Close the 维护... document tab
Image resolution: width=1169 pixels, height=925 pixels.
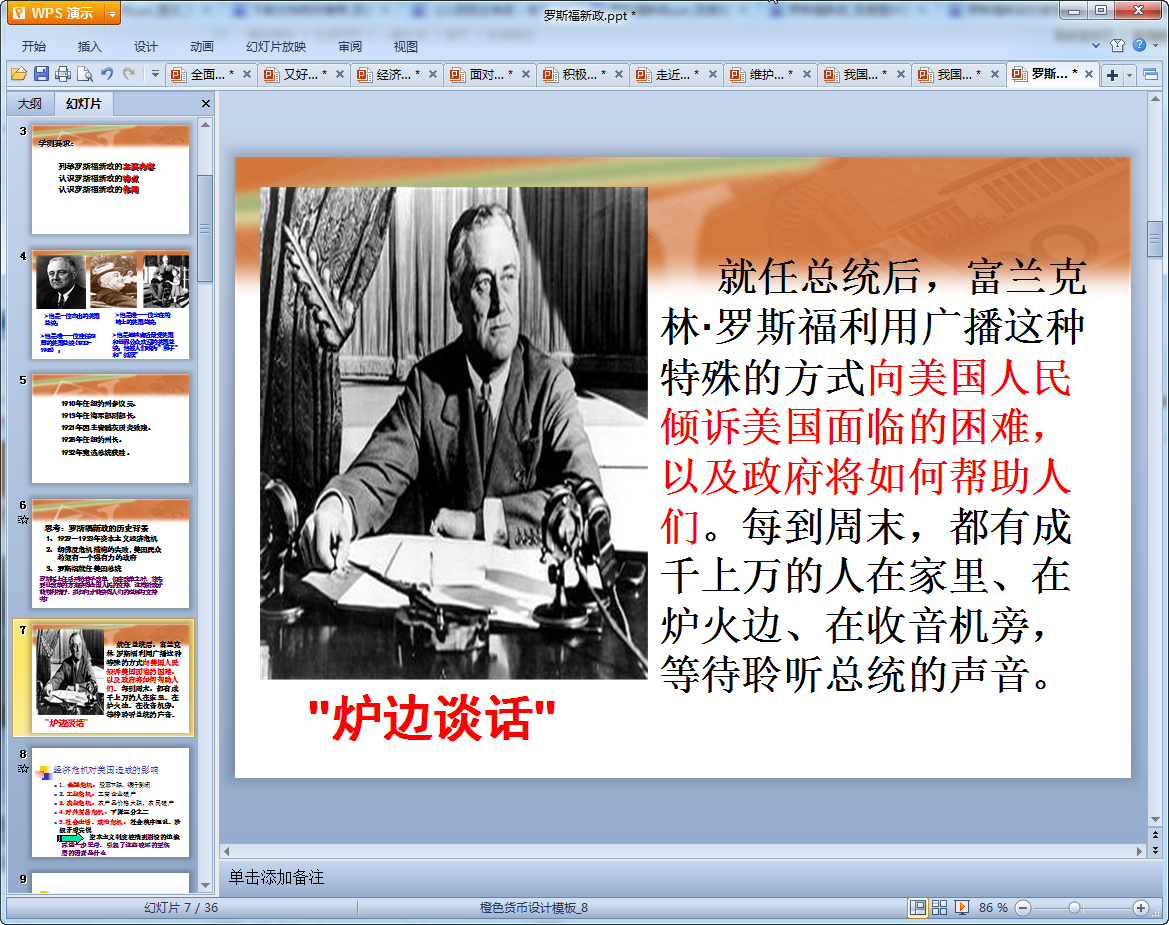point(807,74)
